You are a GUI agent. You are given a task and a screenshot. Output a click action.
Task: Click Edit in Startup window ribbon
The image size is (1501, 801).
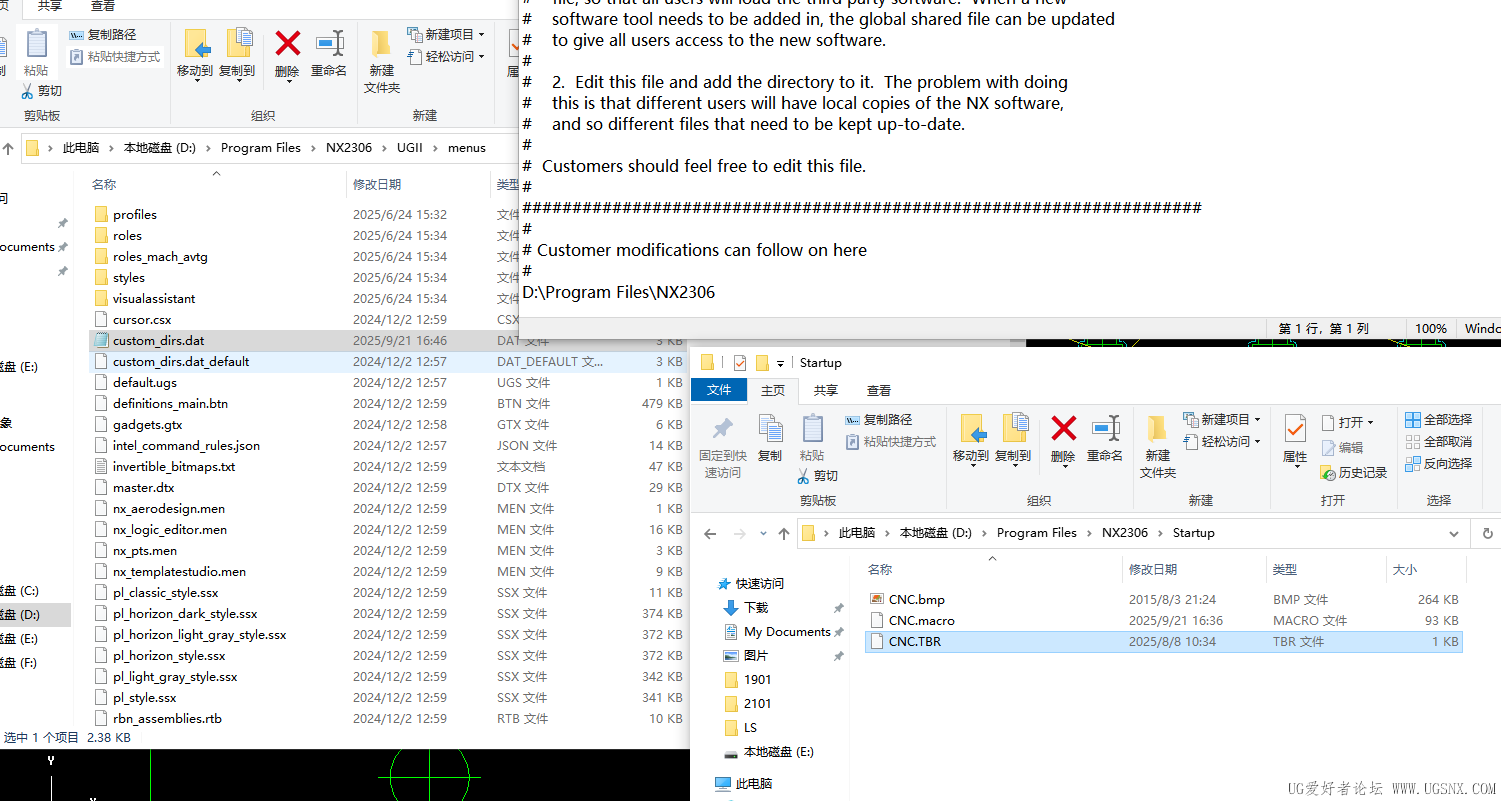tap(1343, 448)
